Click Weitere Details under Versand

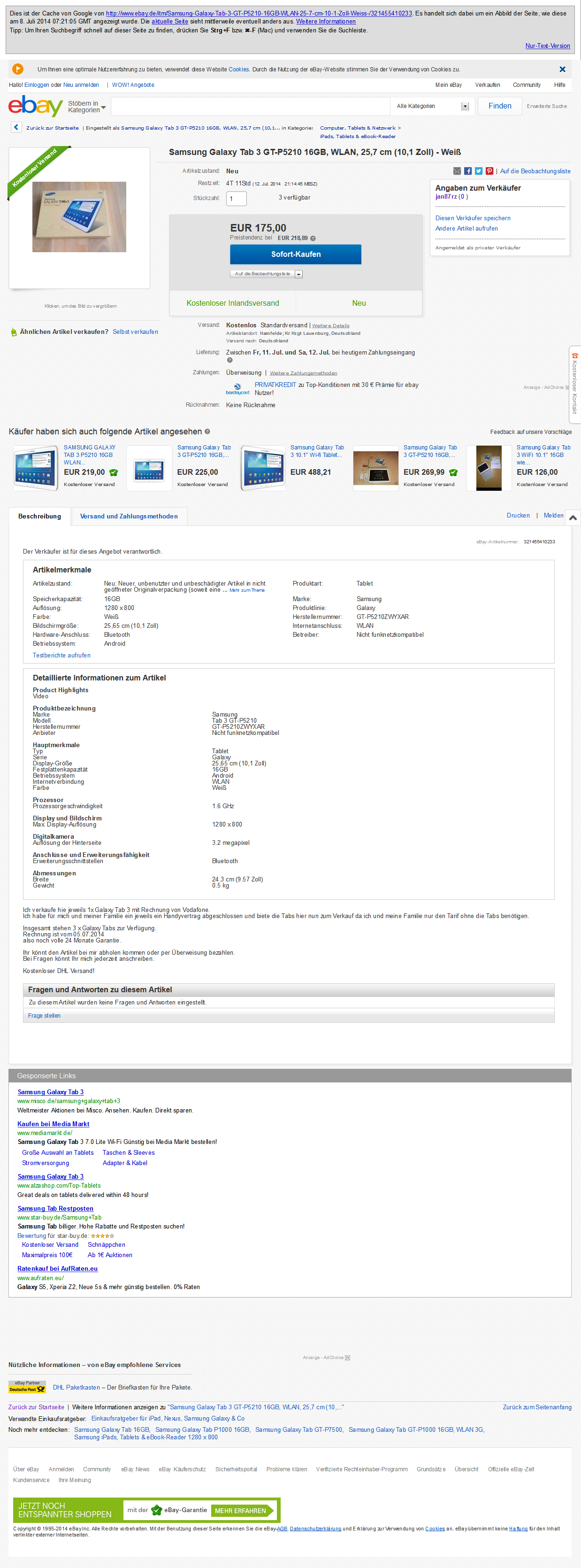click(331, 325)
